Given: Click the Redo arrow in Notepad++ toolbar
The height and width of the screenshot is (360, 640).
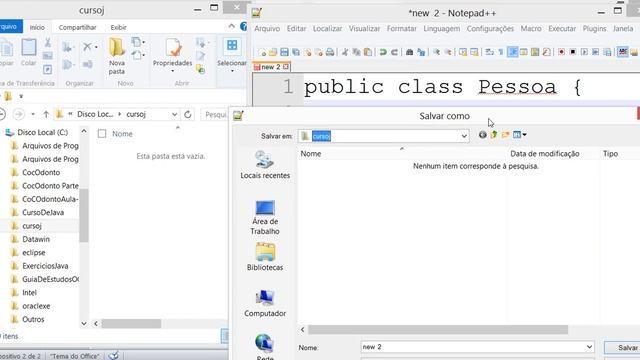Looking at the screenshot, I should click(394, 52).
